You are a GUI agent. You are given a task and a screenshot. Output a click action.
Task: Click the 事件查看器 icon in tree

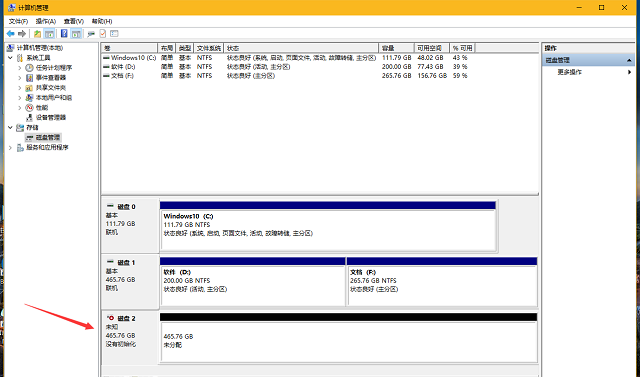coord(29,78)
